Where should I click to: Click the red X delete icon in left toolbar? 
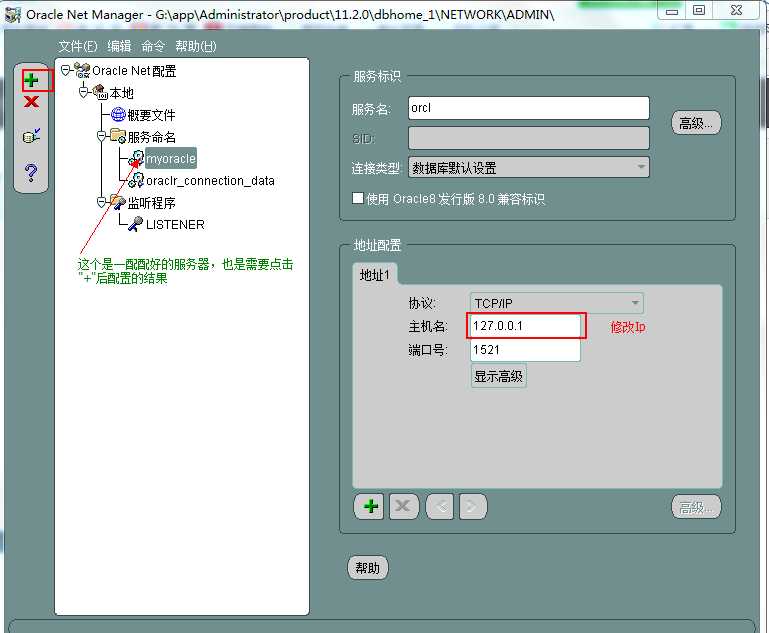pos(31,102)
